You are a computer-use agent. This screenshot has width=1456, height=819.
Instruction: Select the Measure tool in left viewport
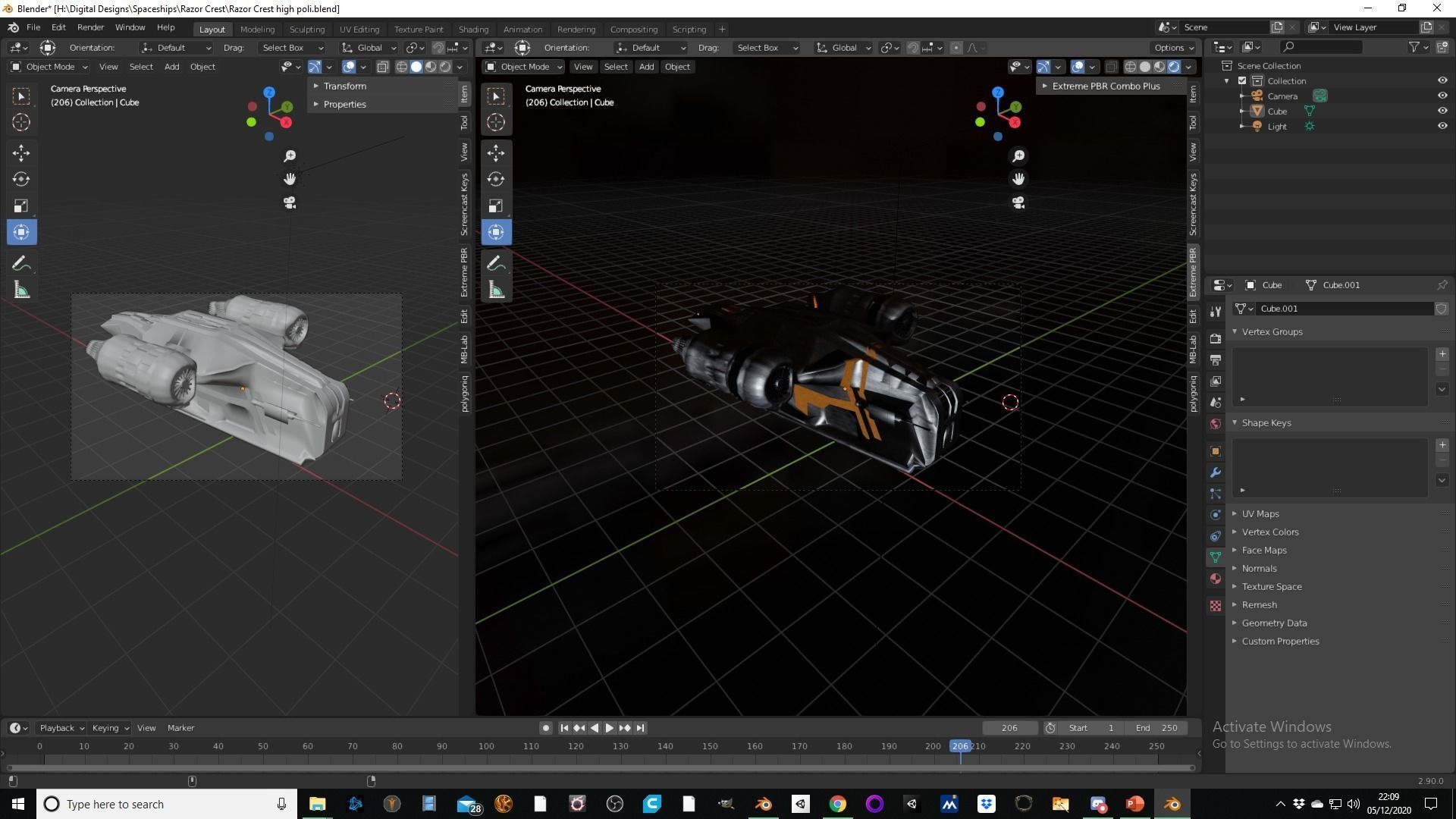click(x=21, y=290)
